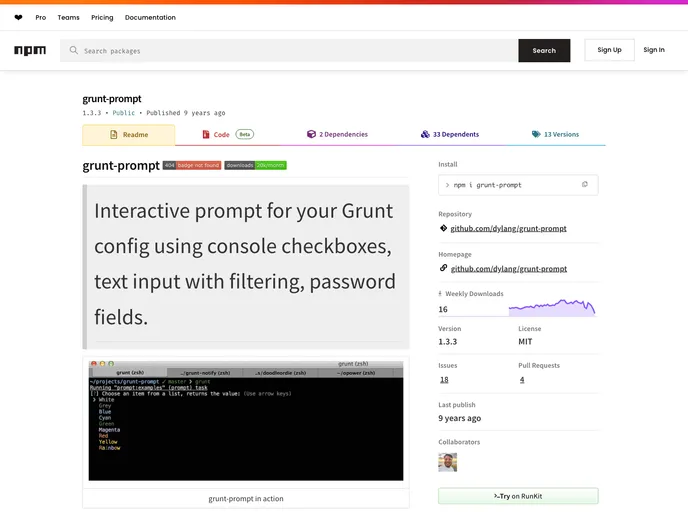
Task: Open Documentation in the top navigation
Action: click(150, 18)
